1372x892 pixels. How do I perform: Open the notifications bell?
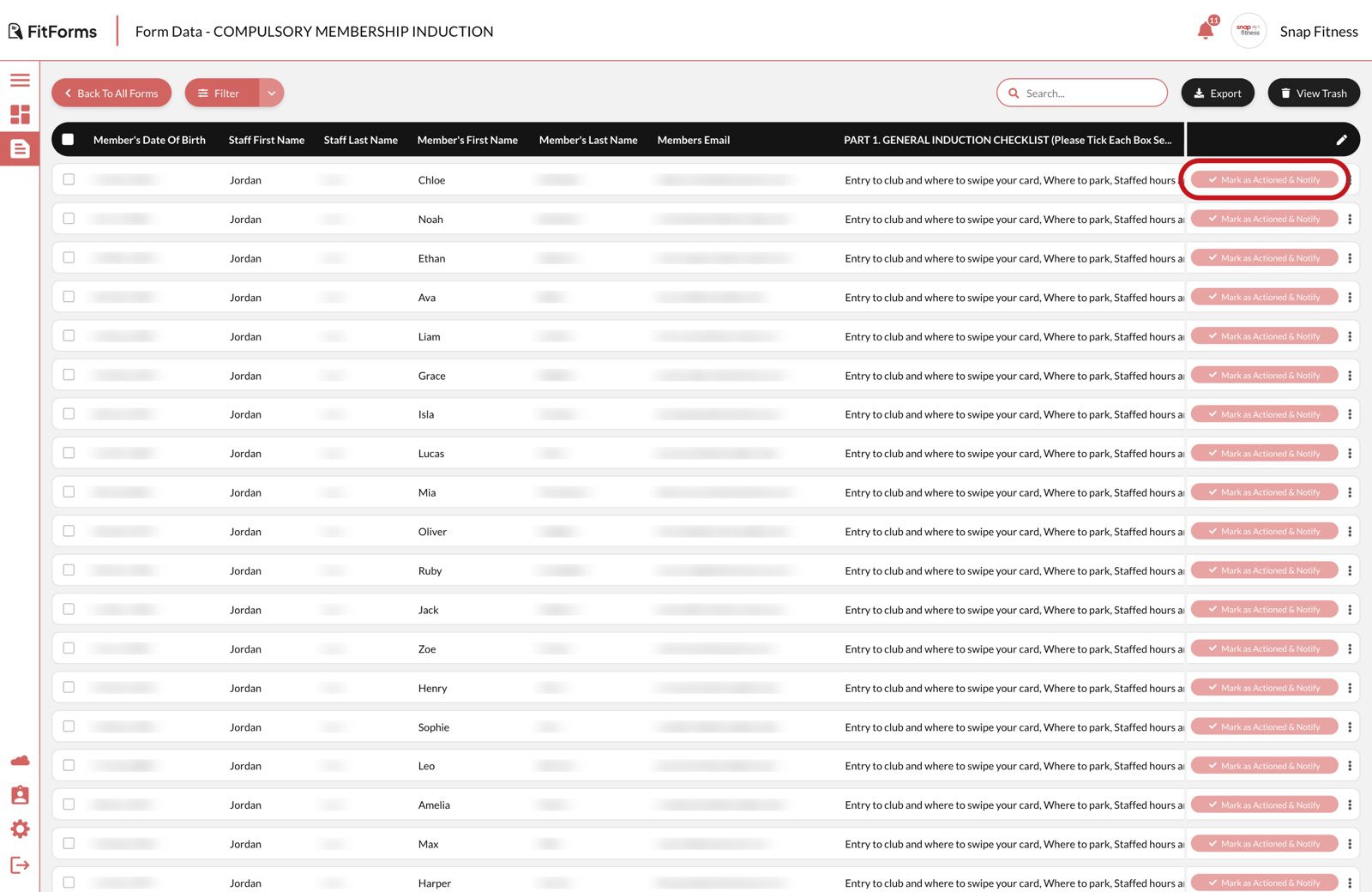coord(1206,31)
